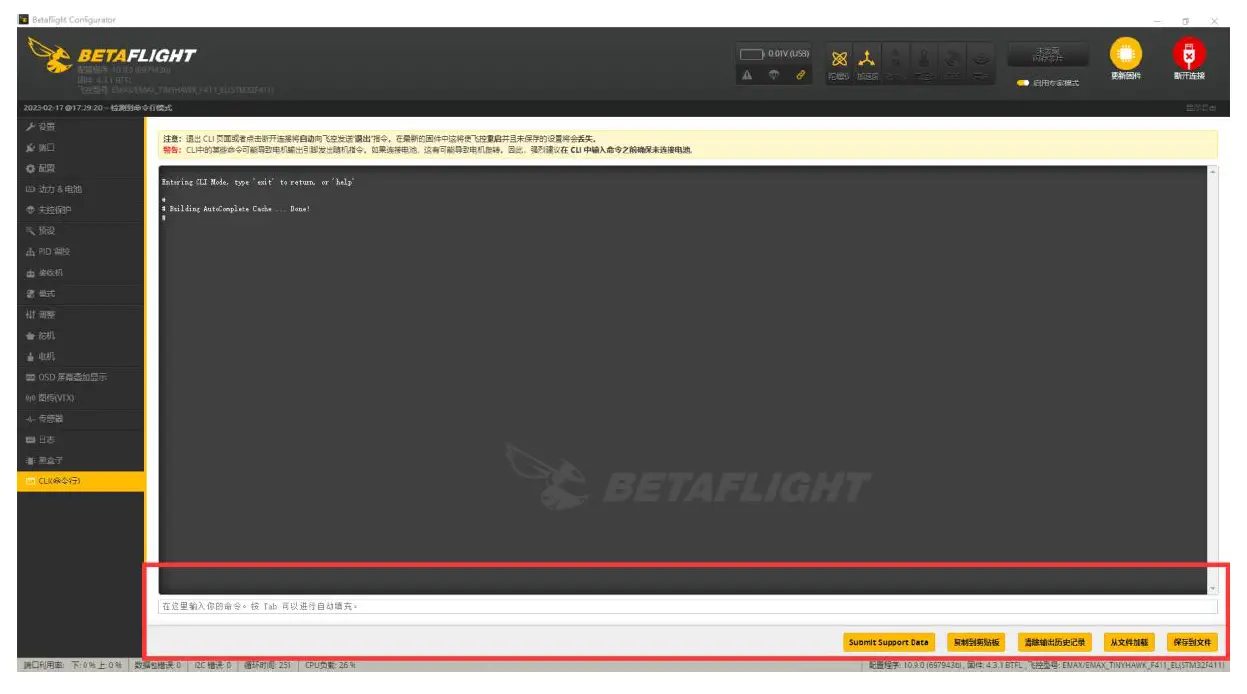
Task: Click the dataflash chip status box
Action: (1047, 55)
